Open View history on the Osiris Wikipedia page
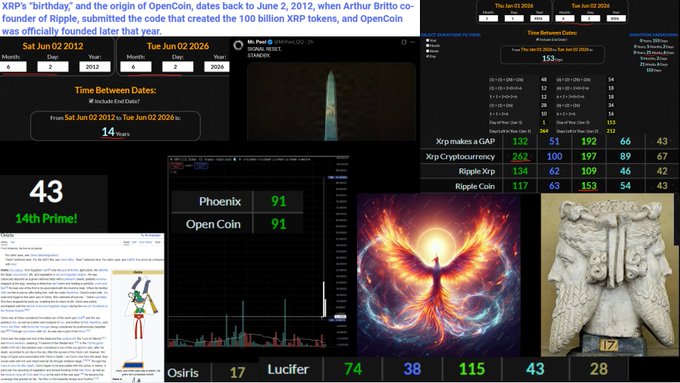The image size is (680, 383). click(x=146, y=242)
